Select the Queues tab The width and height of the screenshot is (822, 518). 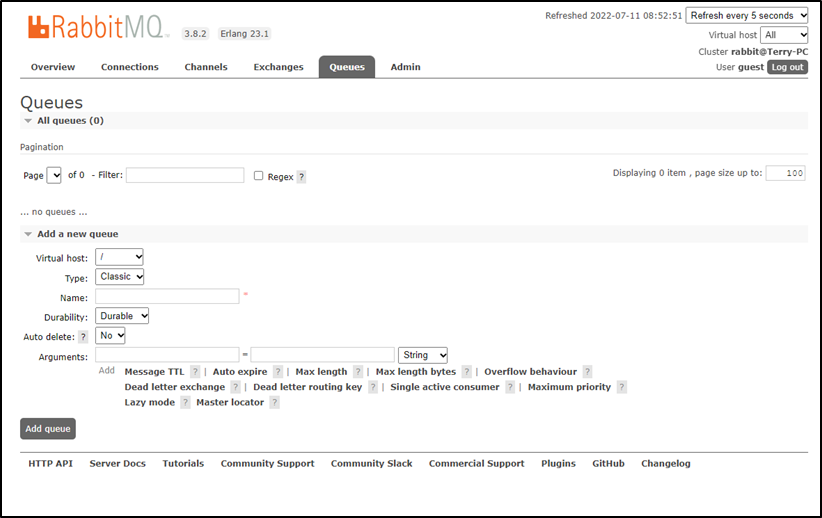[347, 67]
